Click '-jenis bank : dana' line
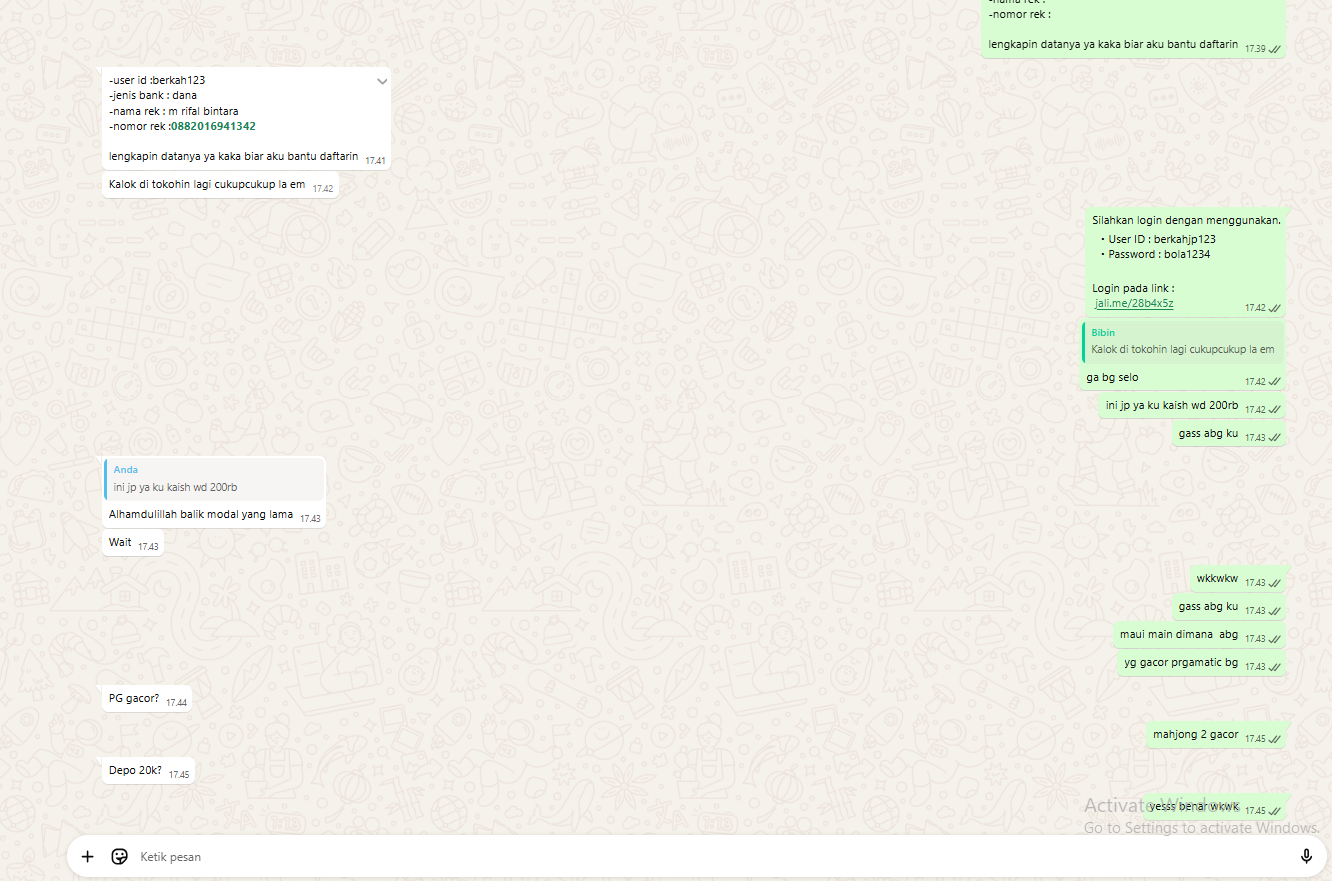 tap(153, 95)
